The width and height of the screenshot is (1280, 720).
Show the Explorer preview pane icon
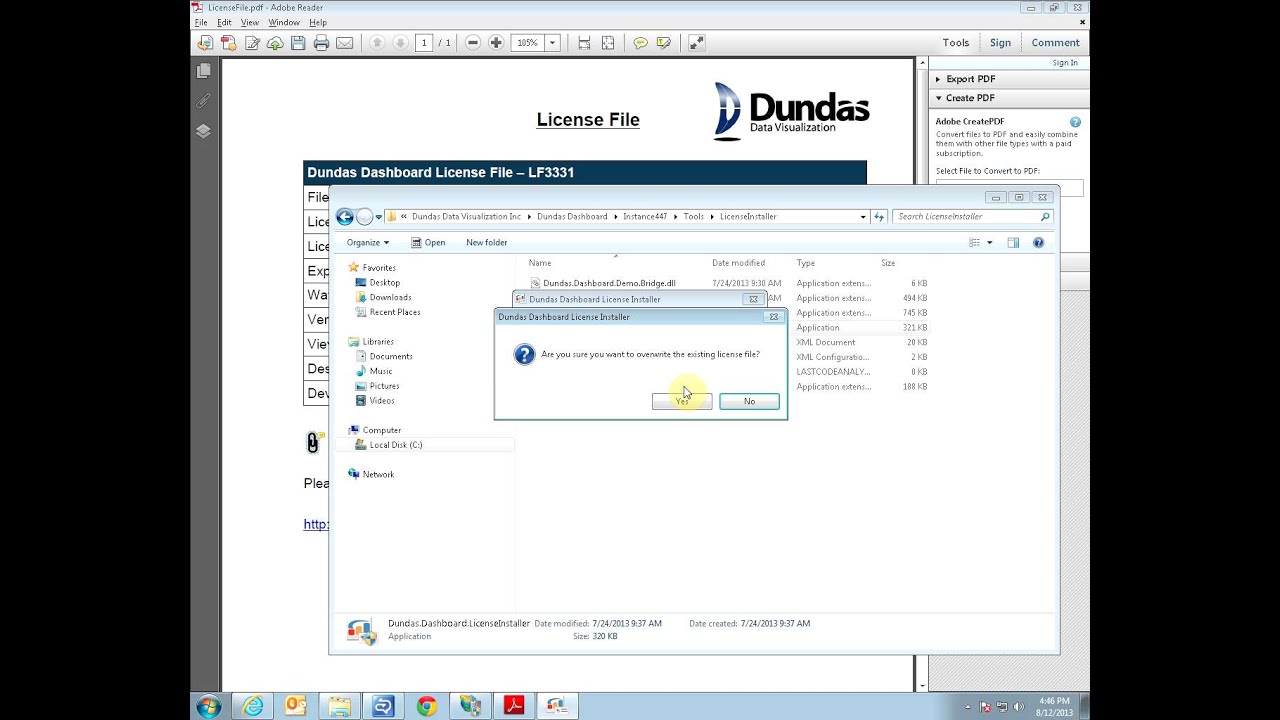pyautogui.click(x=1013, y=243)
